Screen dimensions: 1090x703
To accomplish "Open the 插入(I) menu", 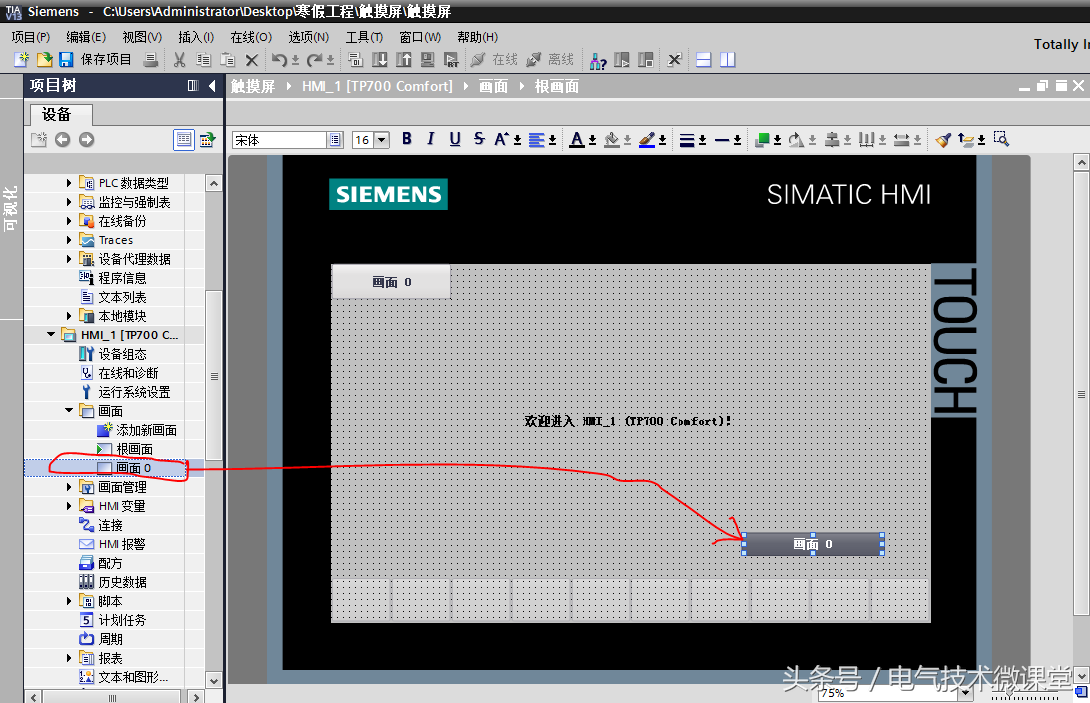I will [196, 37].
